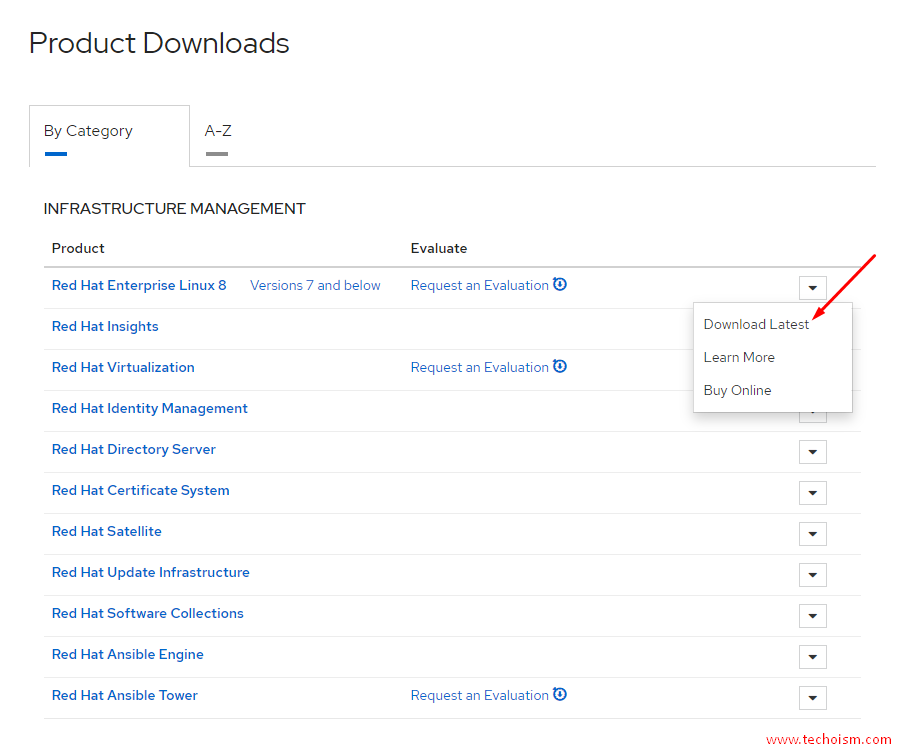Switch to the A-Z tab
The width and height of the screenshot is (903, 753).
[x=218, y=131]
